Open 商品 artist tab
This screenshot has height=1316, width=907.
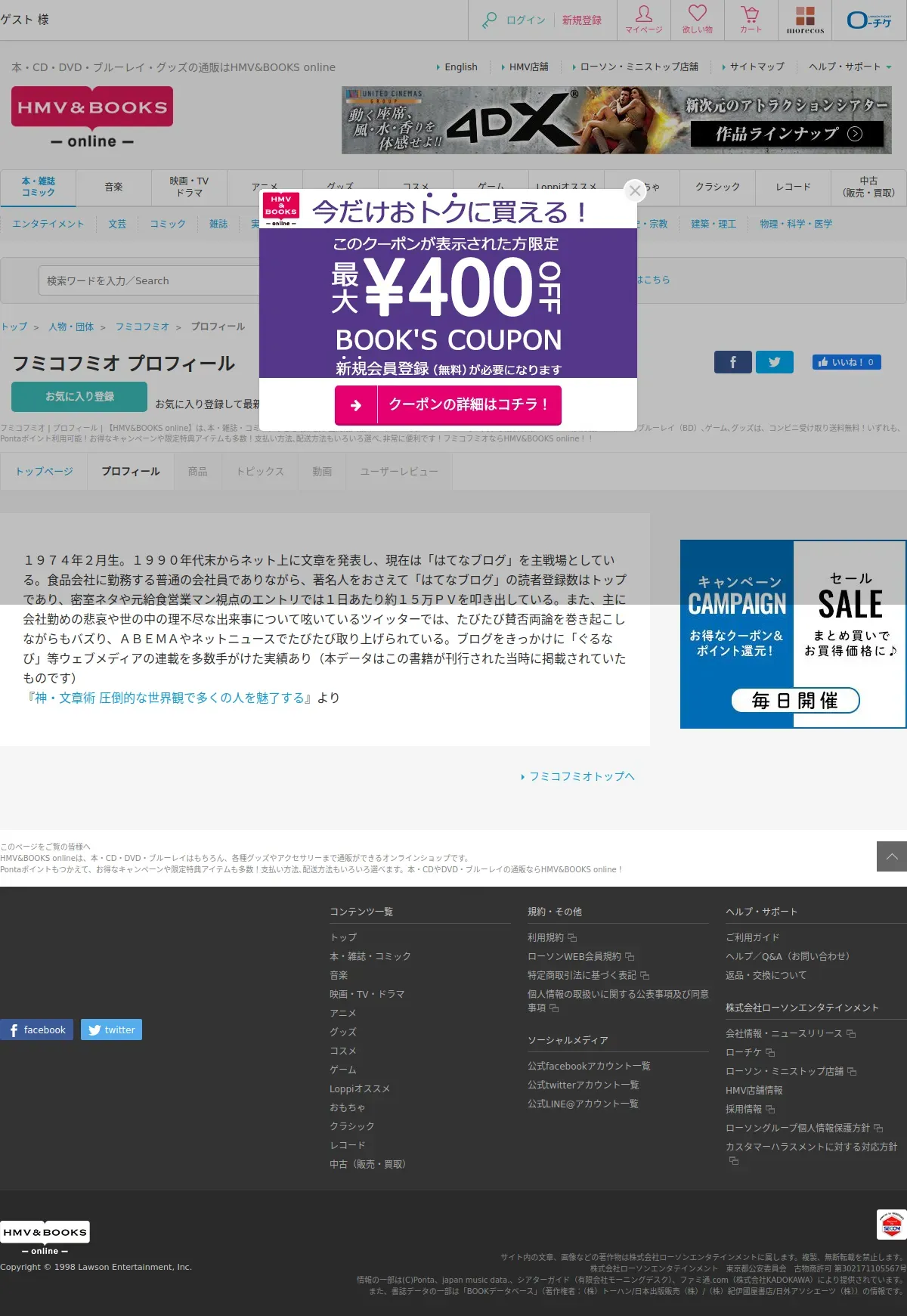click(x=198, y=471)
